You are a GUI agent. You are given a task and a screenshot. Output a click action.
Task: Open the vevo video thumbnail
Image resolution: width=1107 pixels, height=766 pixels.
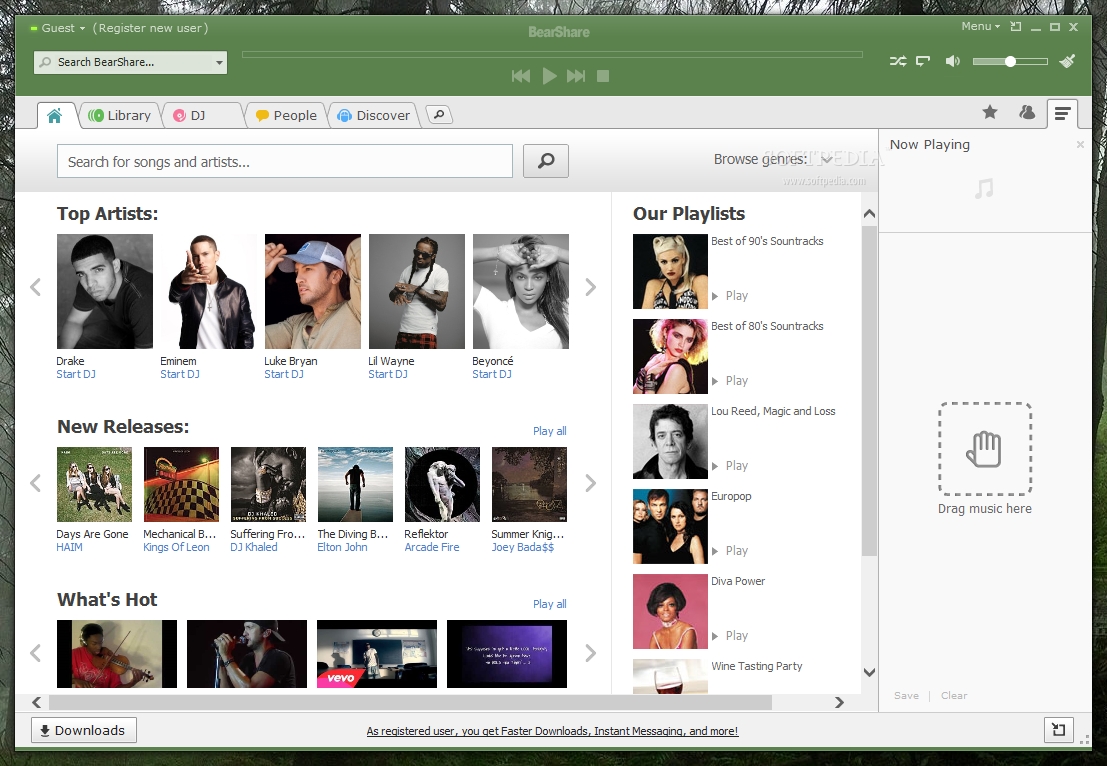[377, 654]
